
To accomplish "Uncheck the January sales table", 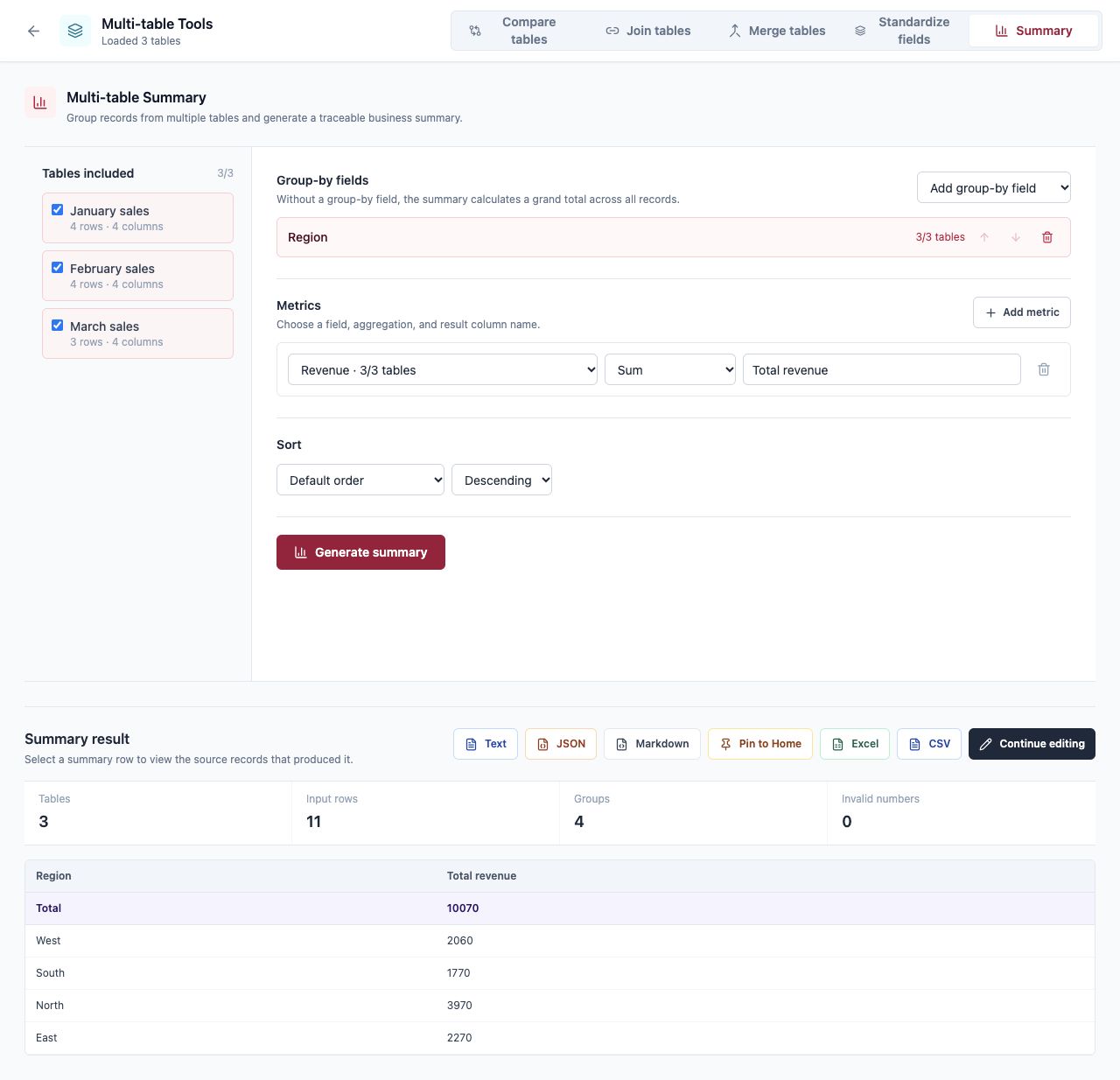I will click(58, 210).
